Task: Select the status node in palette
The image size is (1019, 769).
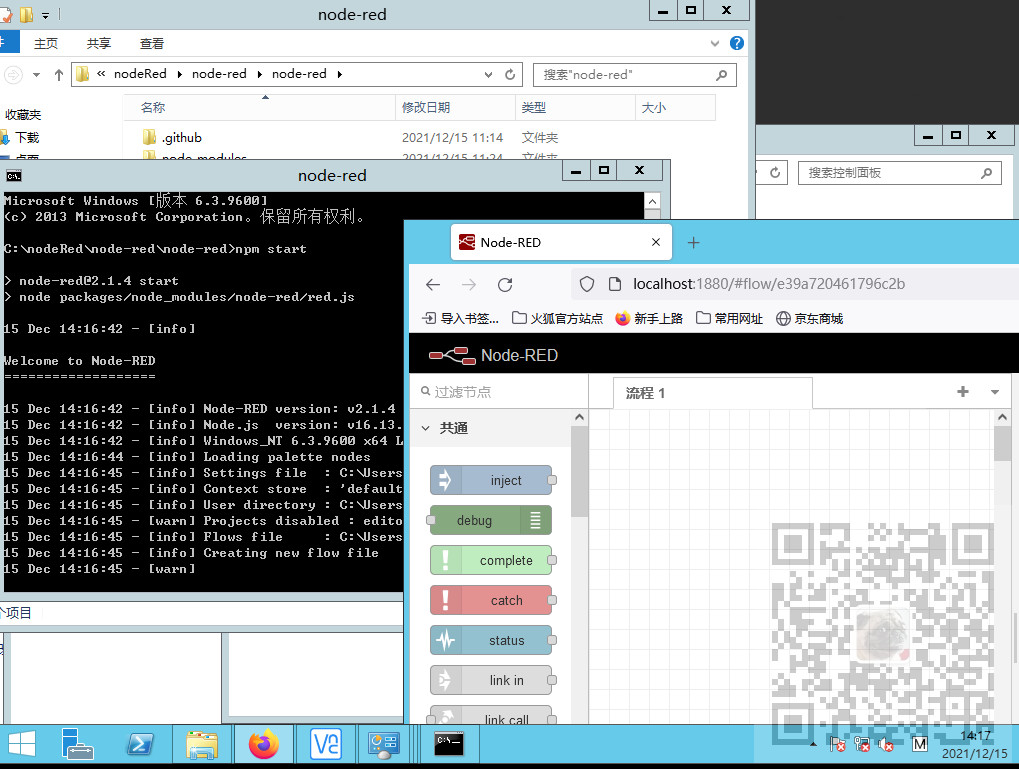Action: (491, 640)
